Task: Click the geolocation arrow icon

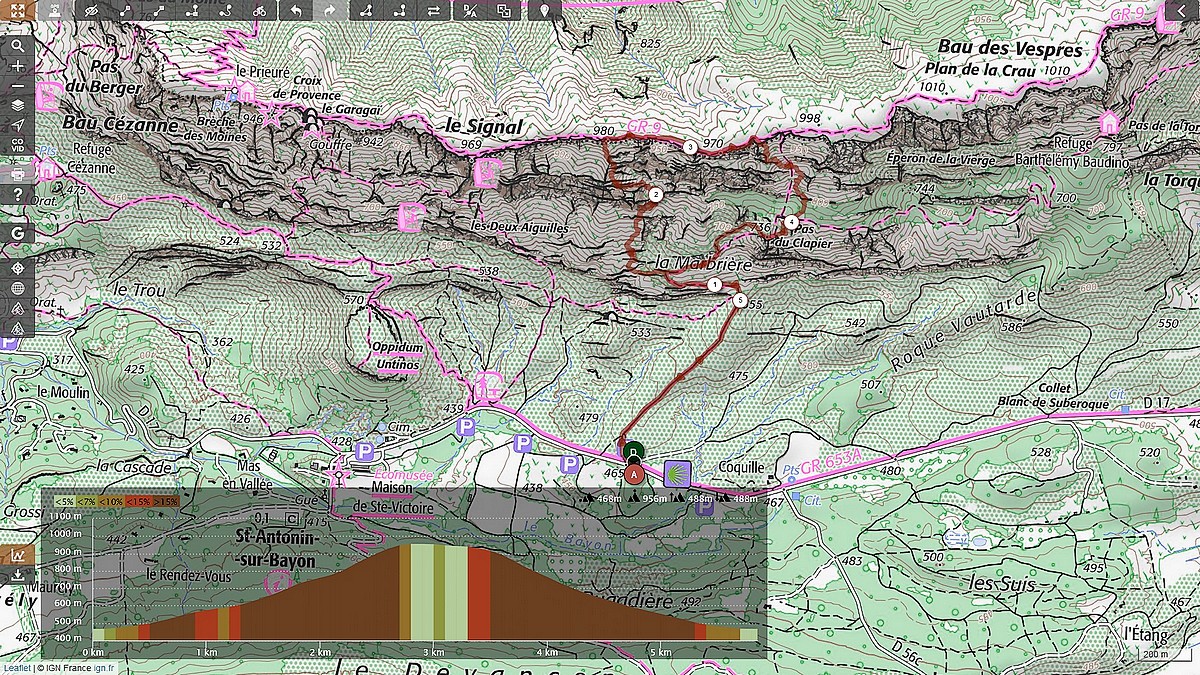Action: pos(18,125)
